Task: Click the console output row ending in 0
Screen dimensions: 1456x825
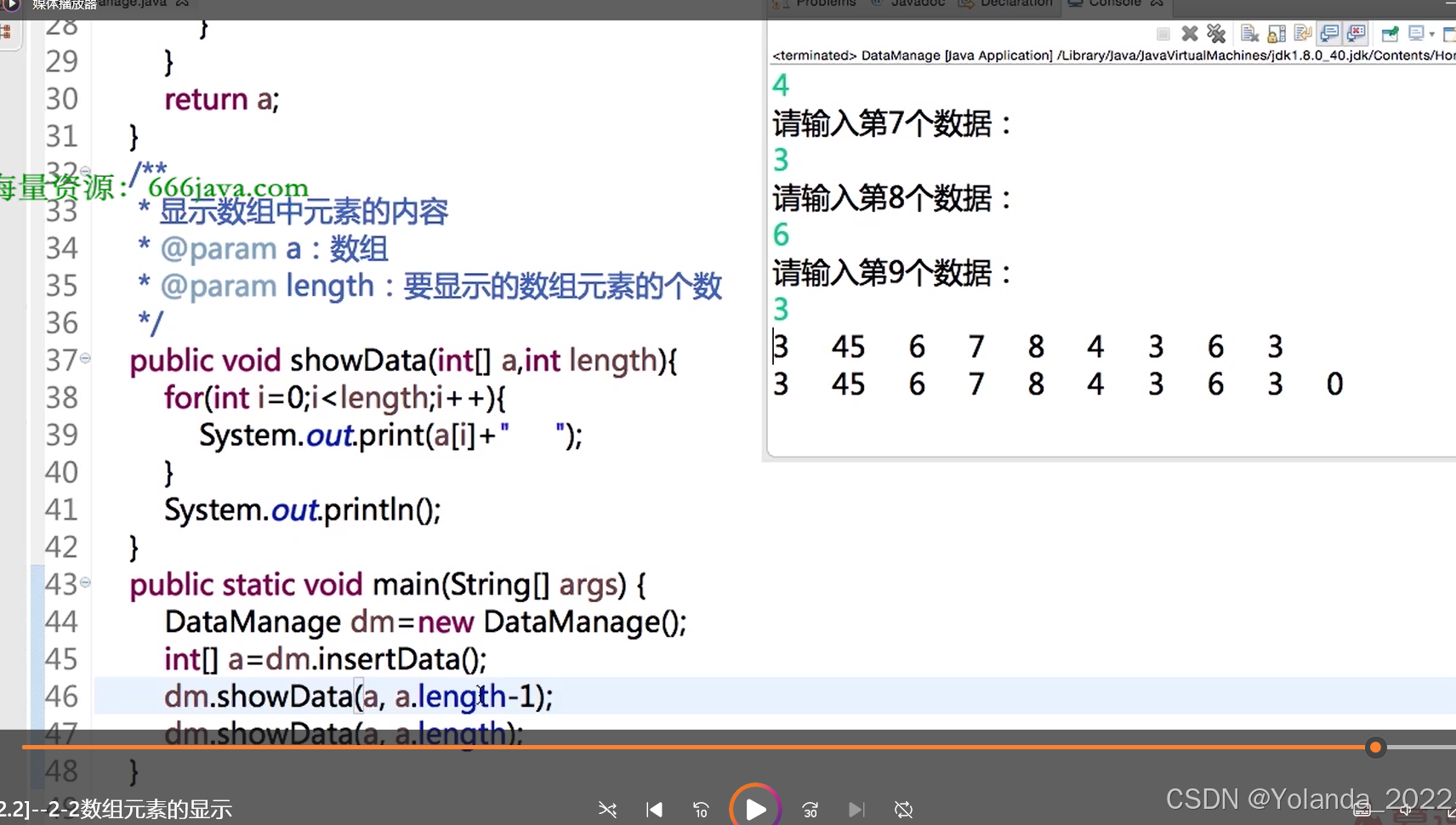Action: (x=1058, y=384)
